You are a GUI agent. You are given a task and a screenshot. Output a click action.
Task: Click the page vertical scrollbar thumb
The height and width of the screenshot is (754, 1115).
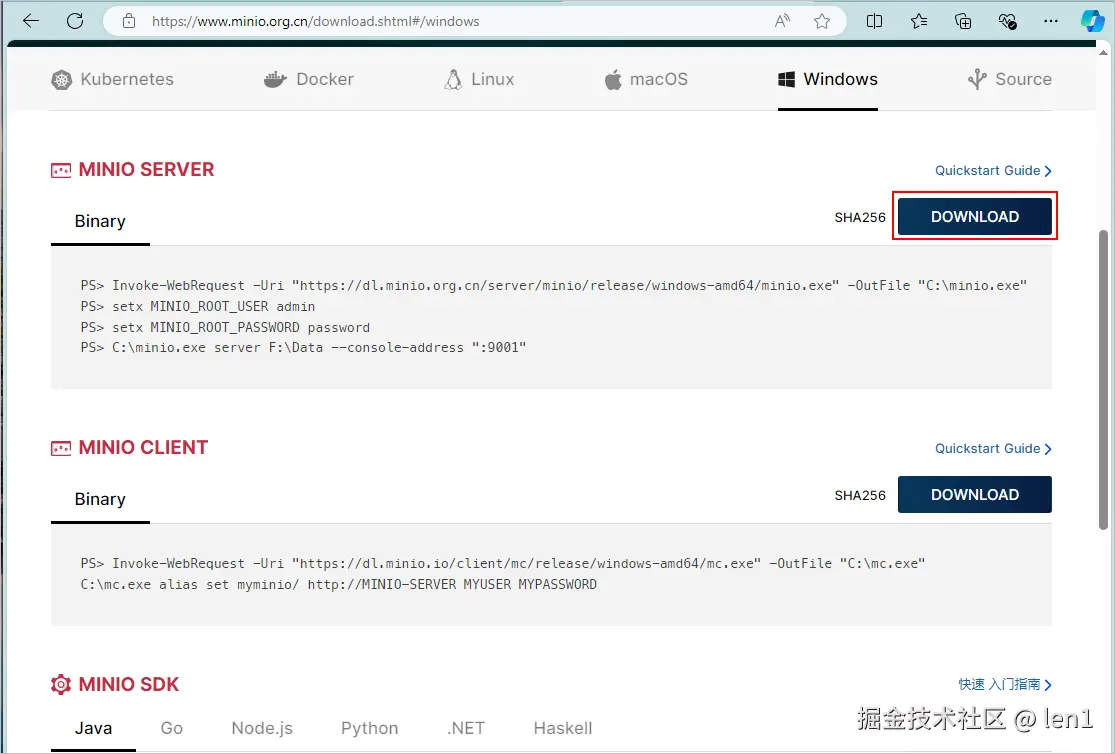tap(1104, 380)
